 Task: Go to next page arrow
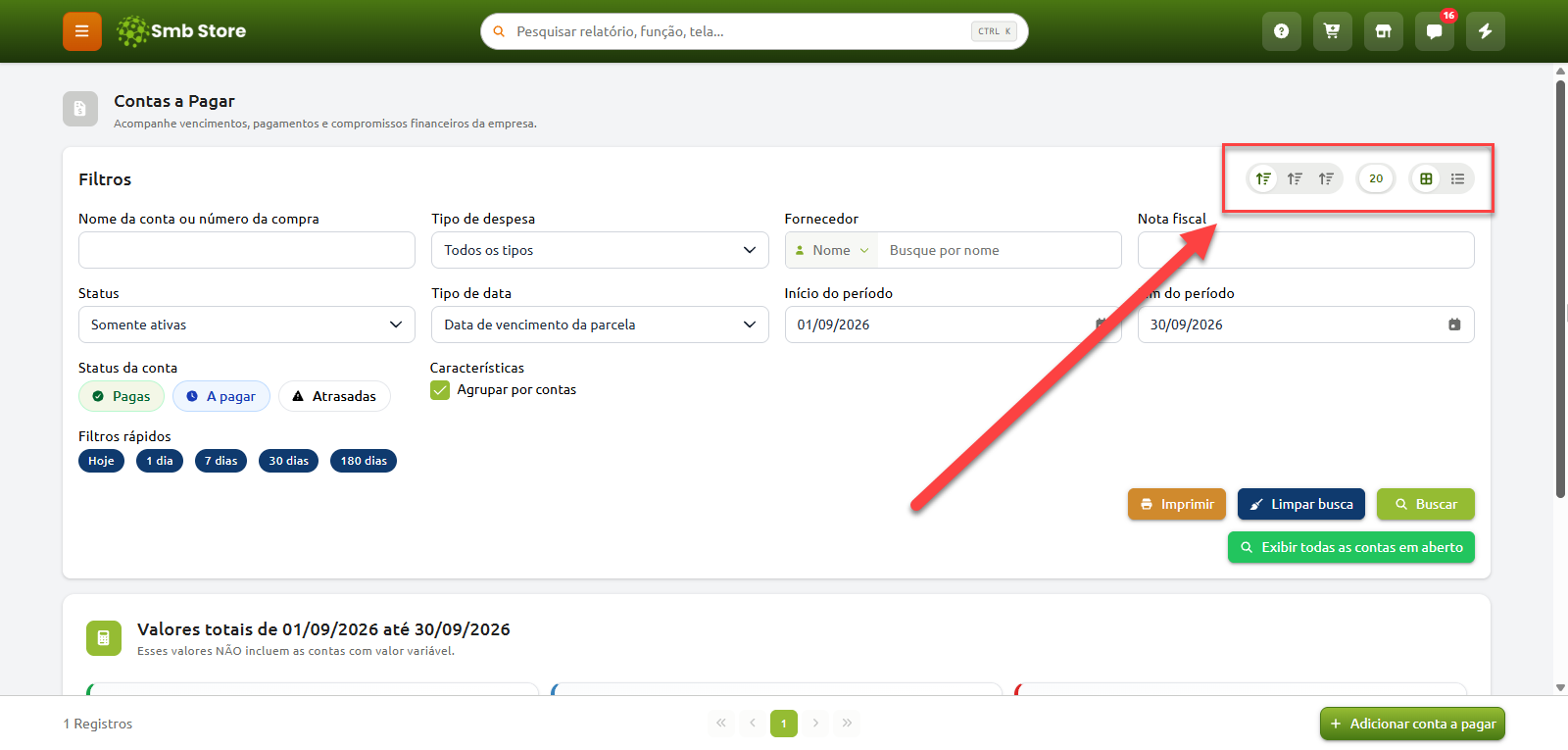[x=815, y=724]
